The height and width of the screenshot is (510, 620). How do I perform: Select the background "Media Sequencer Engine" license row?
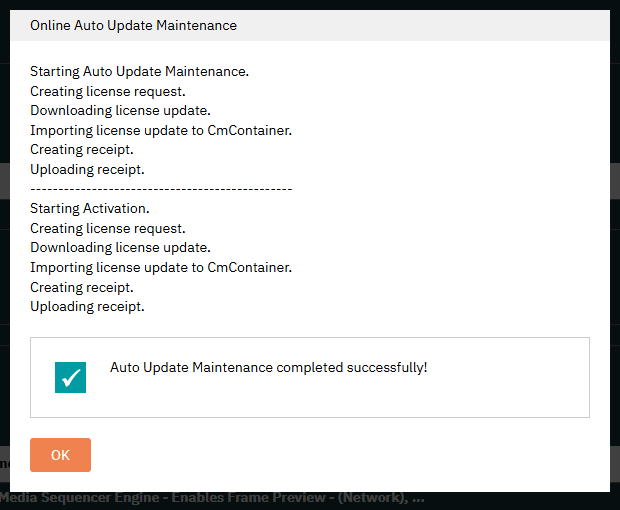pyautogui.click(x=212, y=499)
